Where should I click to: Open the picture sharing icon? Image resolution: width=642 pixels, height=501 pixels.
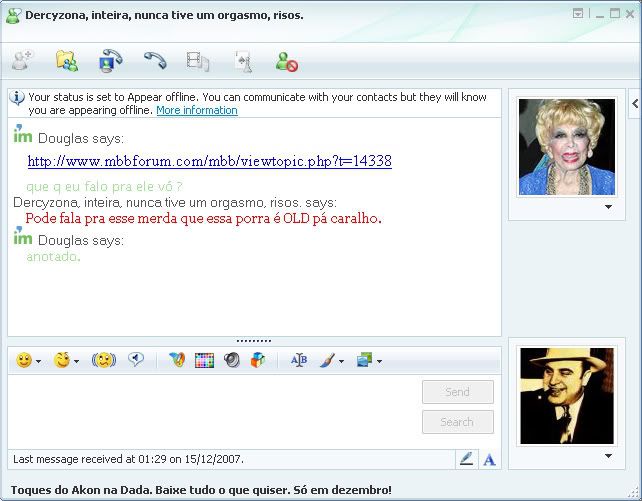[x=364, y=360]
